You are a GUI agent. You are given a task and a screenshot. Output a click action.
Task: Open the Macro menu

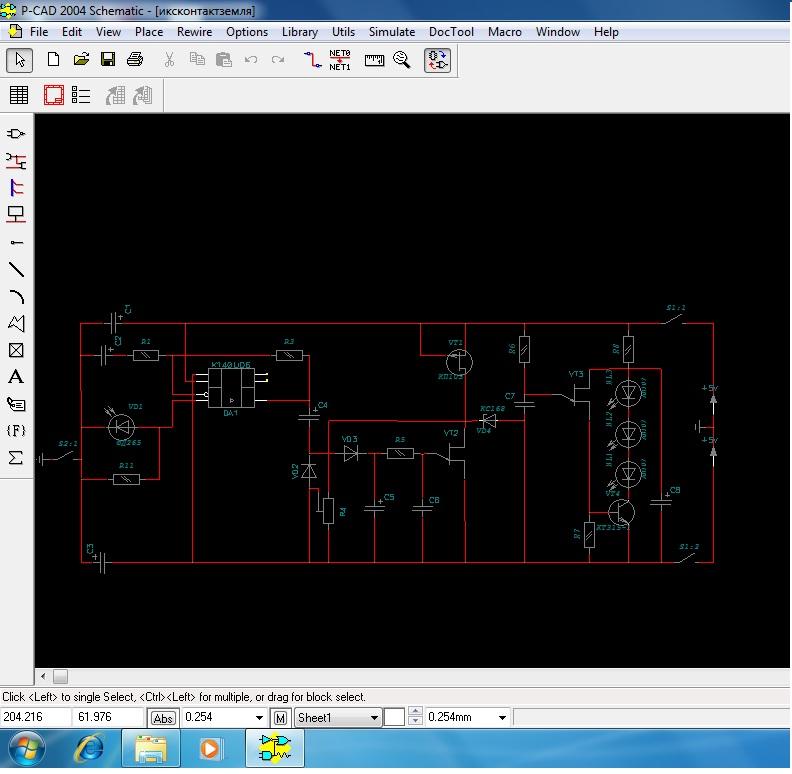pos(505,32)
